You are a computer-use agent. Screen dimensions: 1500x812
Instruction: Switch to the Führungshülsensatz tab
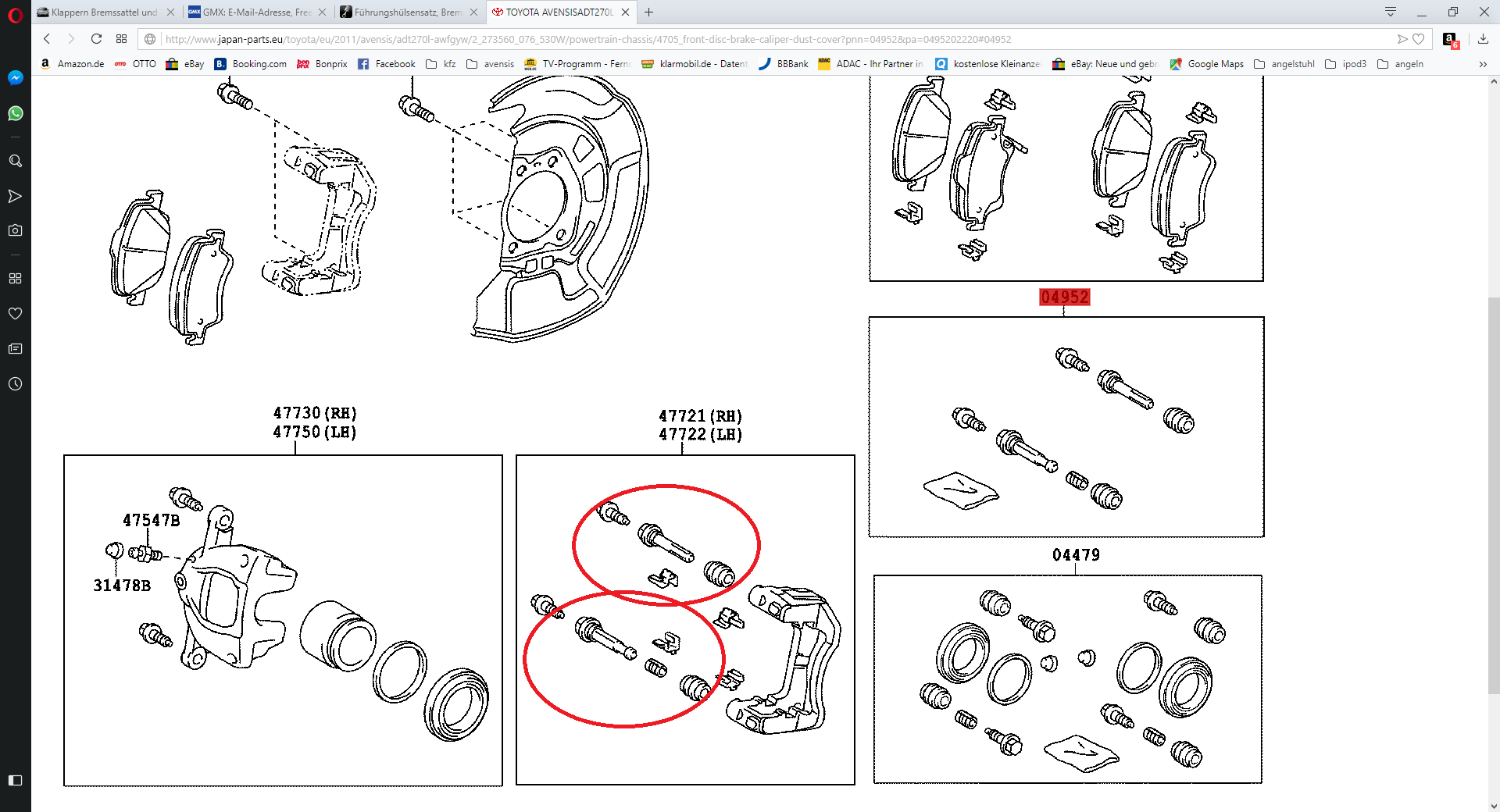point(409,12)
